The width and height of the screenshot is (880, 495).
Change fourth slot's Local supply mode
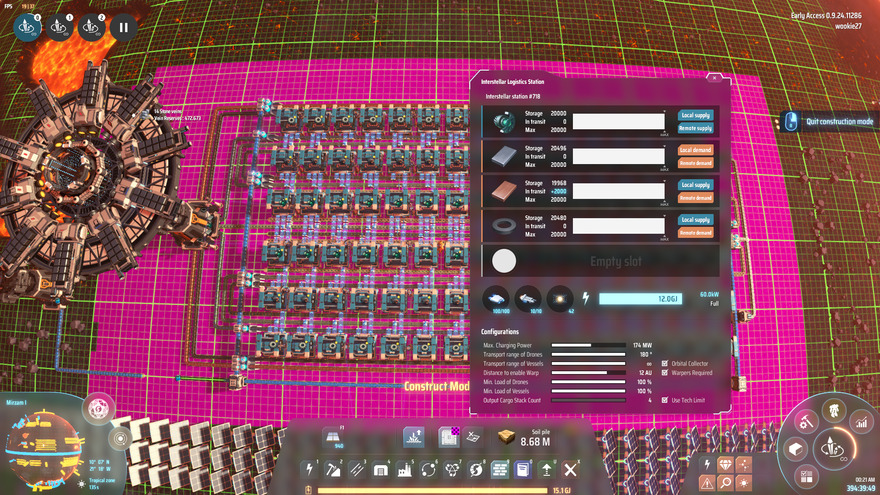[696, 222]
